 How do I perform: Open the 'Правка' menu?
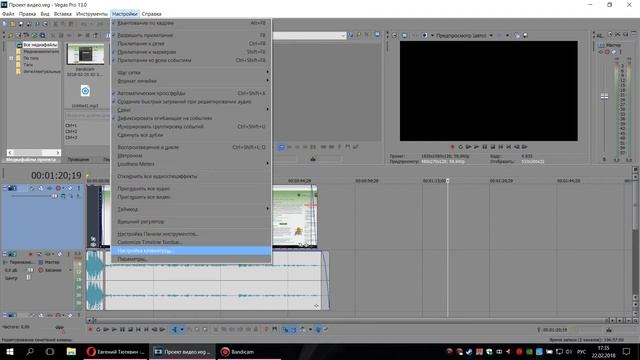[x=27, y=14]
